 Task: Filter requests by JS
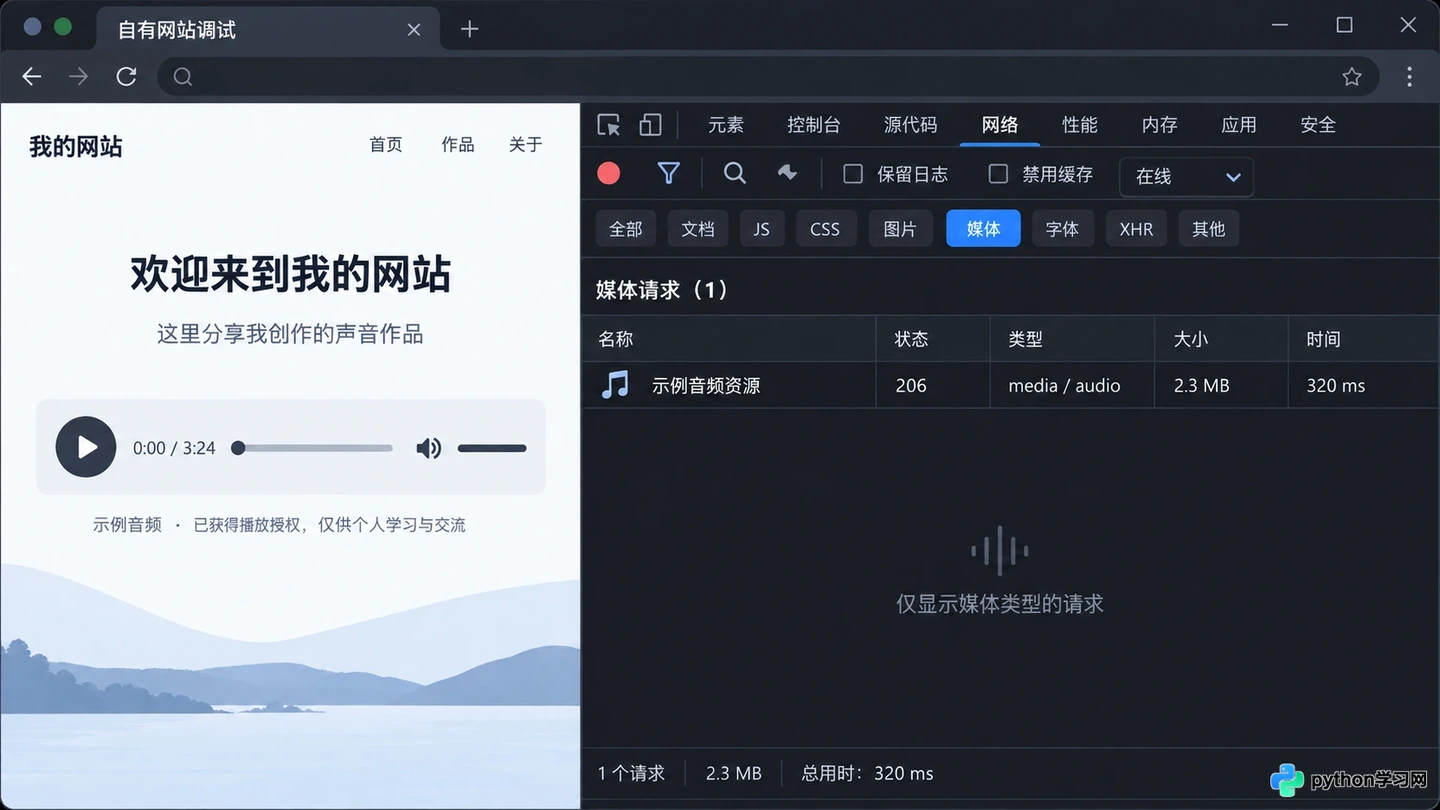pyautogui.click(x=762, y=229)
